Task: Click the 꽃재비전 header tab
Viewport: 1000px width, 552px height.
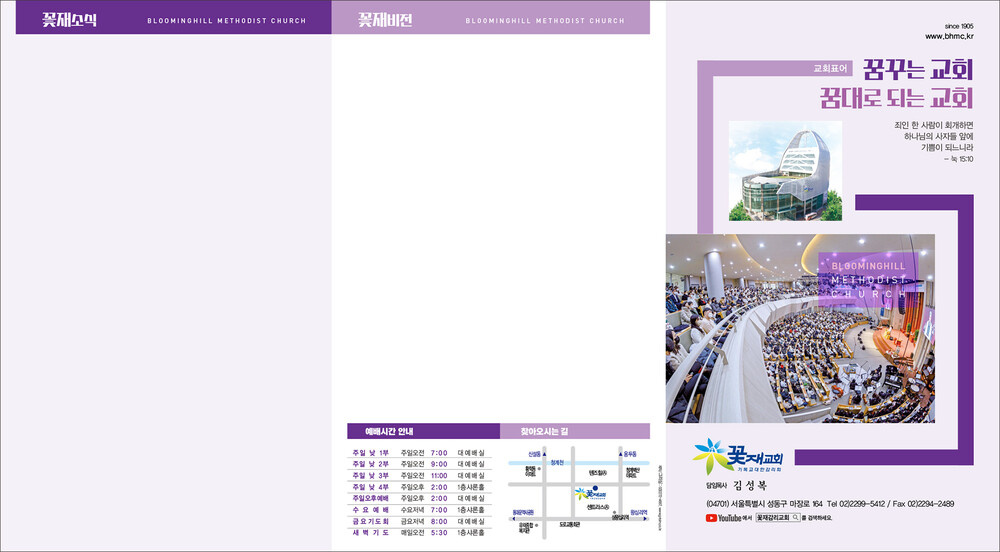Action: point(385,19)
